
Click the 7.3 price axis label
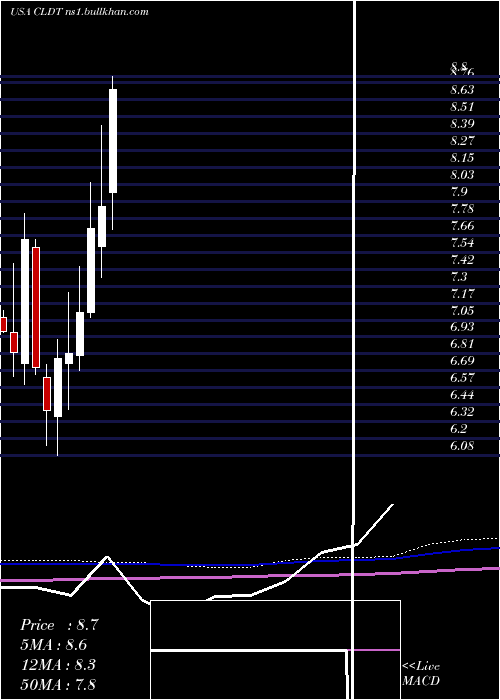click(x=459, y=277)
